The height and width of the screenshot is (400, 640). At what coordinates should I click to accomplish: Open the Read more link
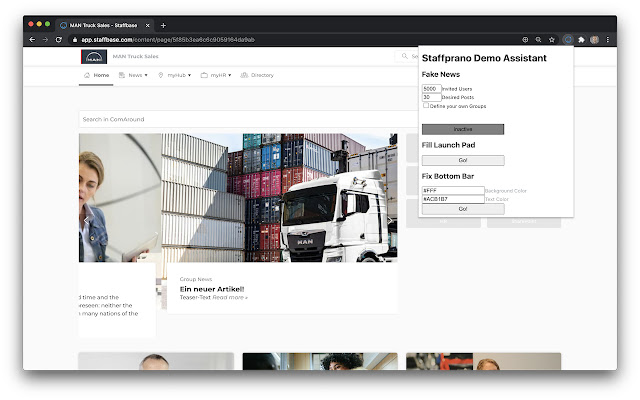tap(230, 298)
